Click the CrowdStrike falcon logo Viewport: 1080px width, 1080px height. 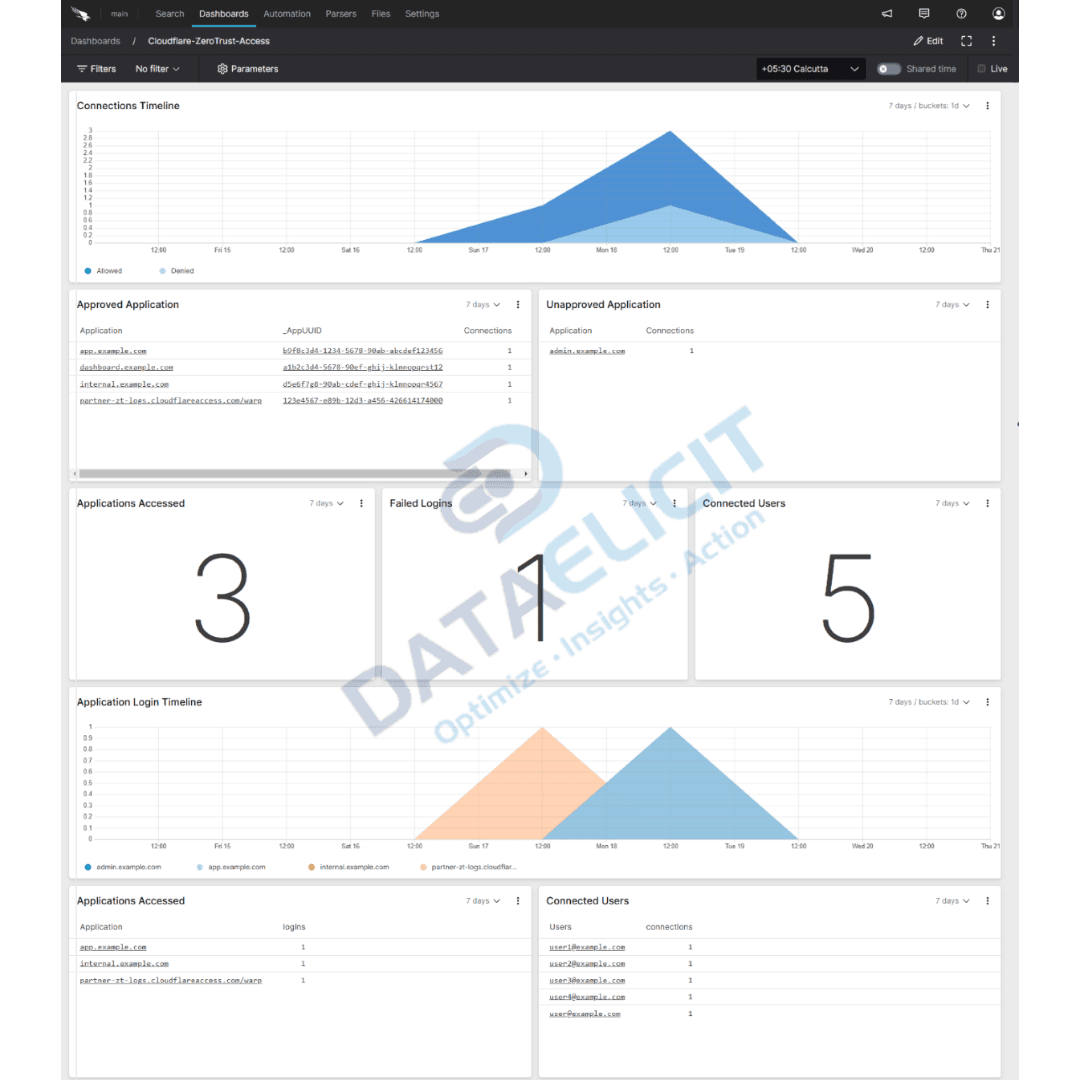click(80, 13)
